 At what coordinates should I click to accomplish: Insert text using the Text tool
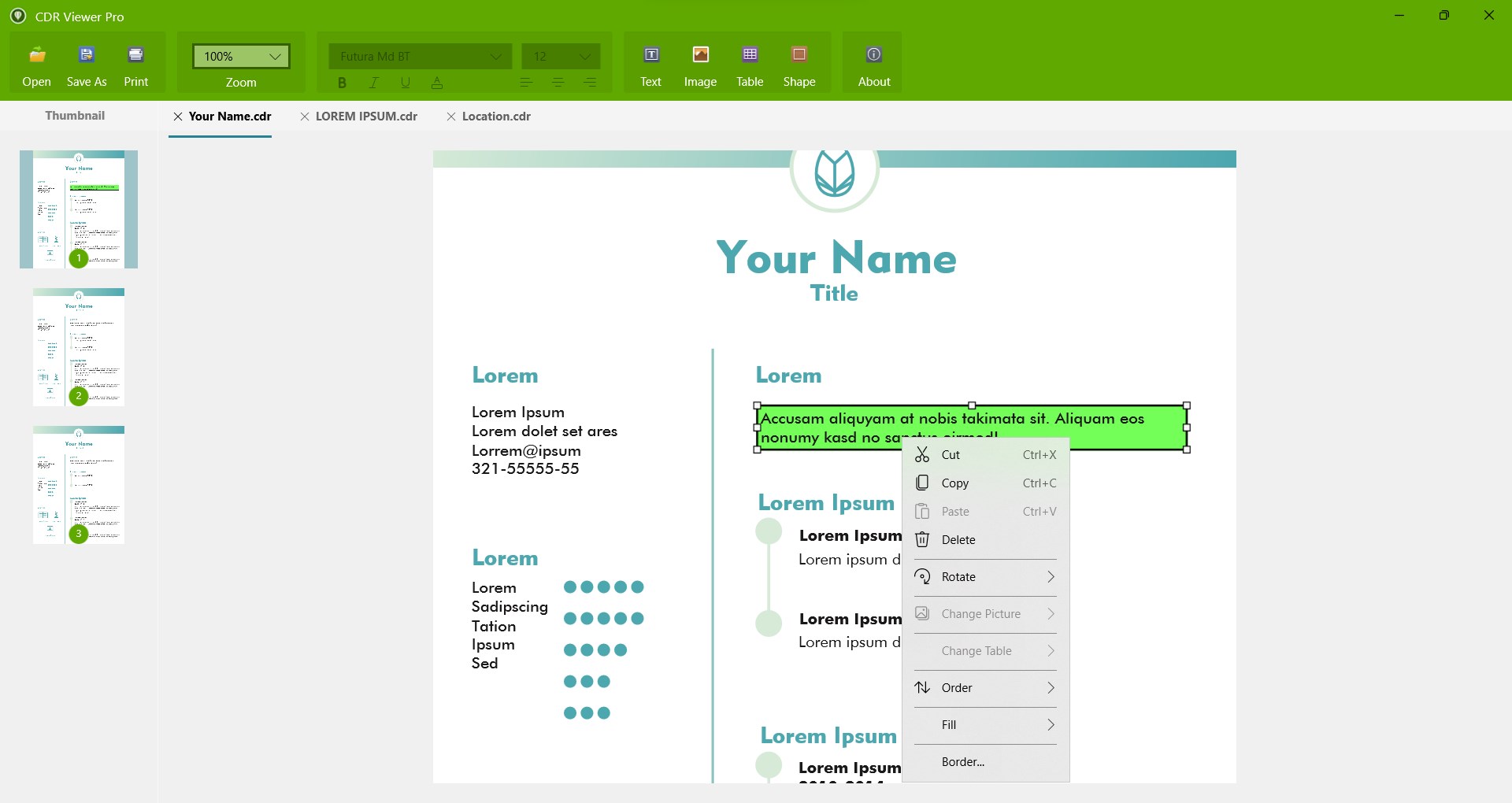point(650,65)
